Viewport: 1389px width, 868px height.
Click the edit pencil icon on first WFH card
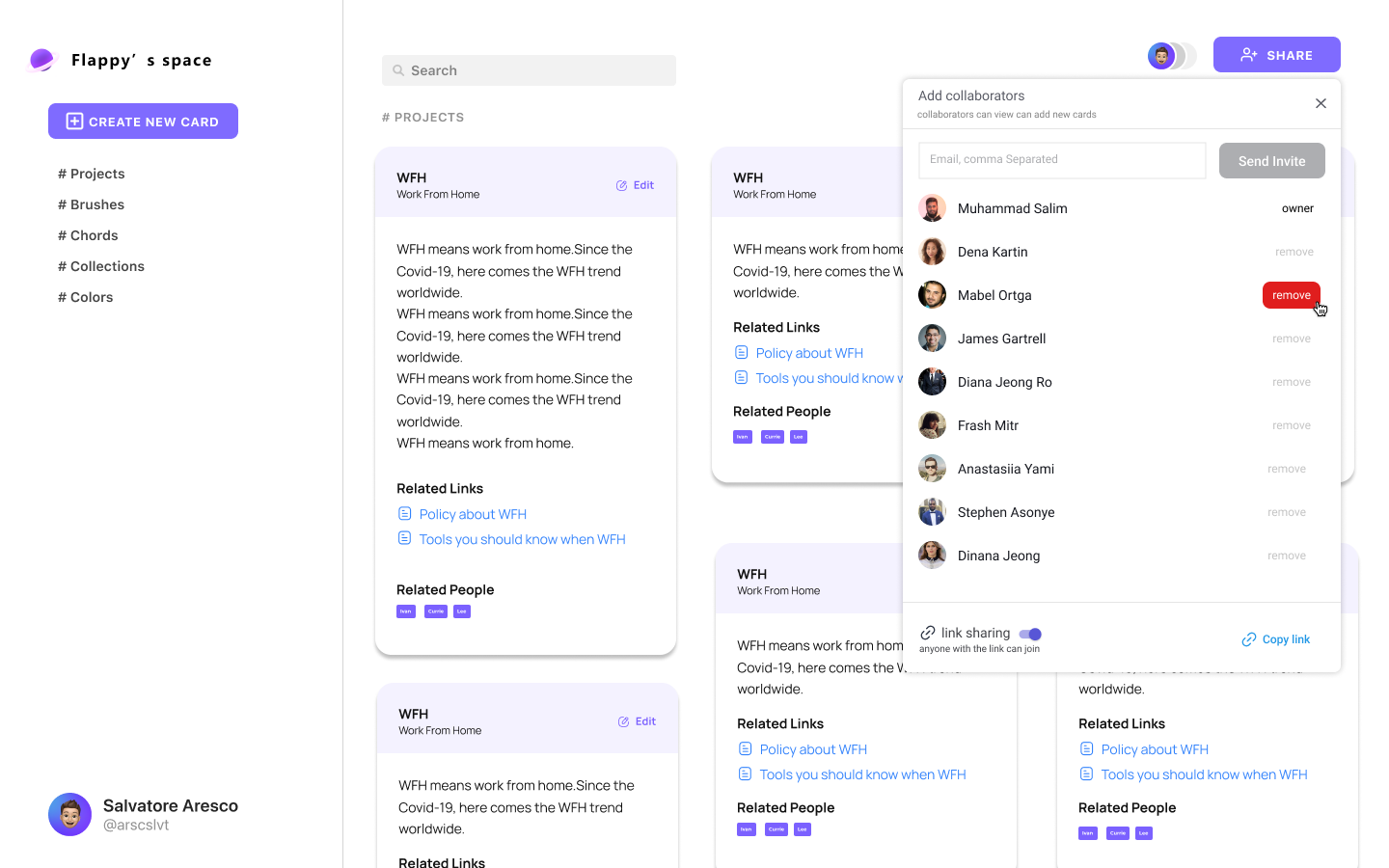(x=622, y=185)
